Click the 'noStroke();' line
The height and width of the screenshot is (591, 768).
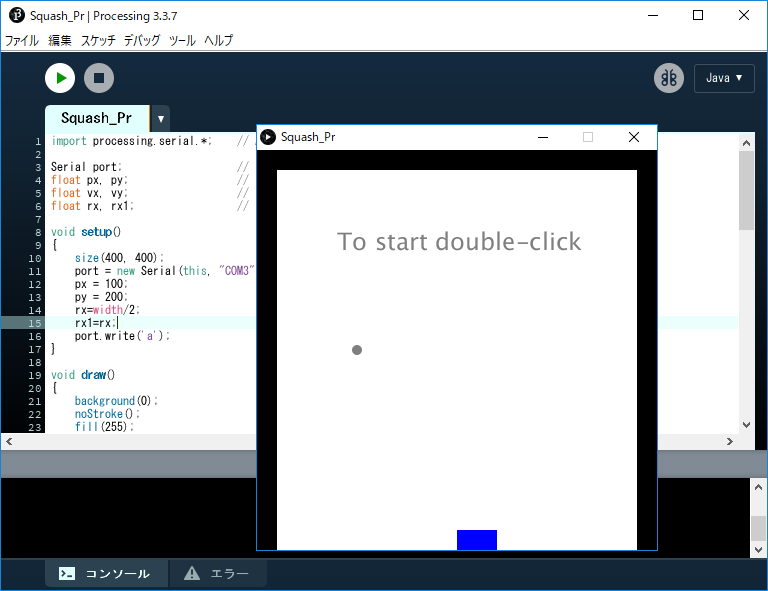[107, 414]
